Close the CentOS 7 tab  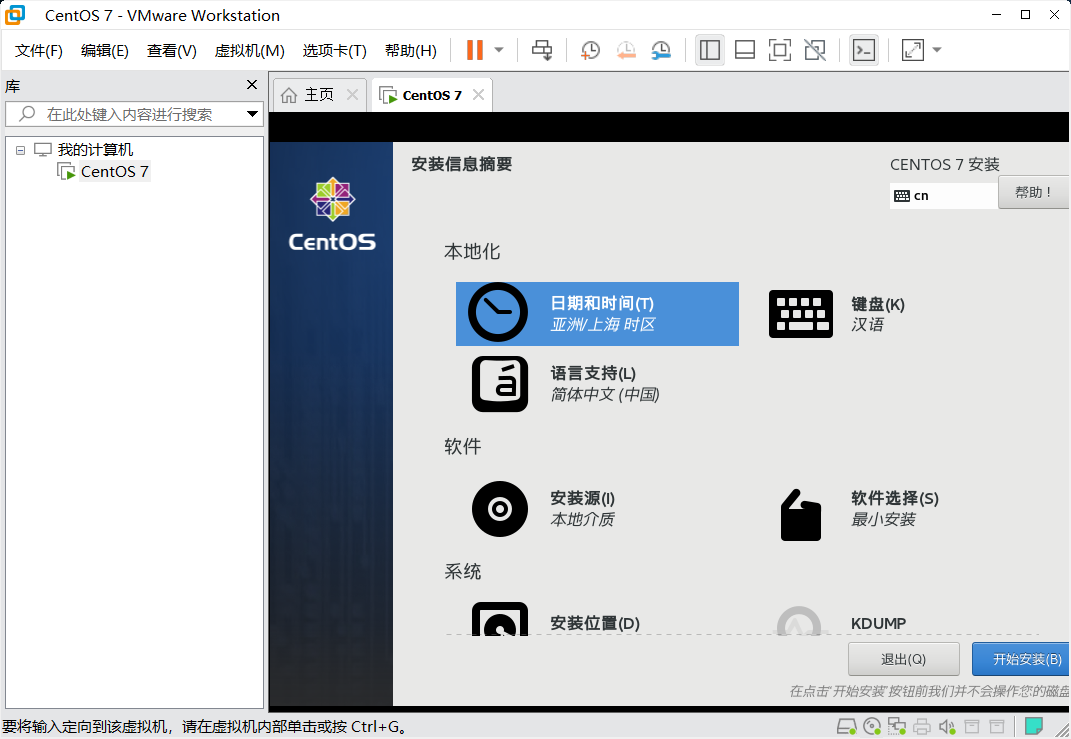pos(479,95)
